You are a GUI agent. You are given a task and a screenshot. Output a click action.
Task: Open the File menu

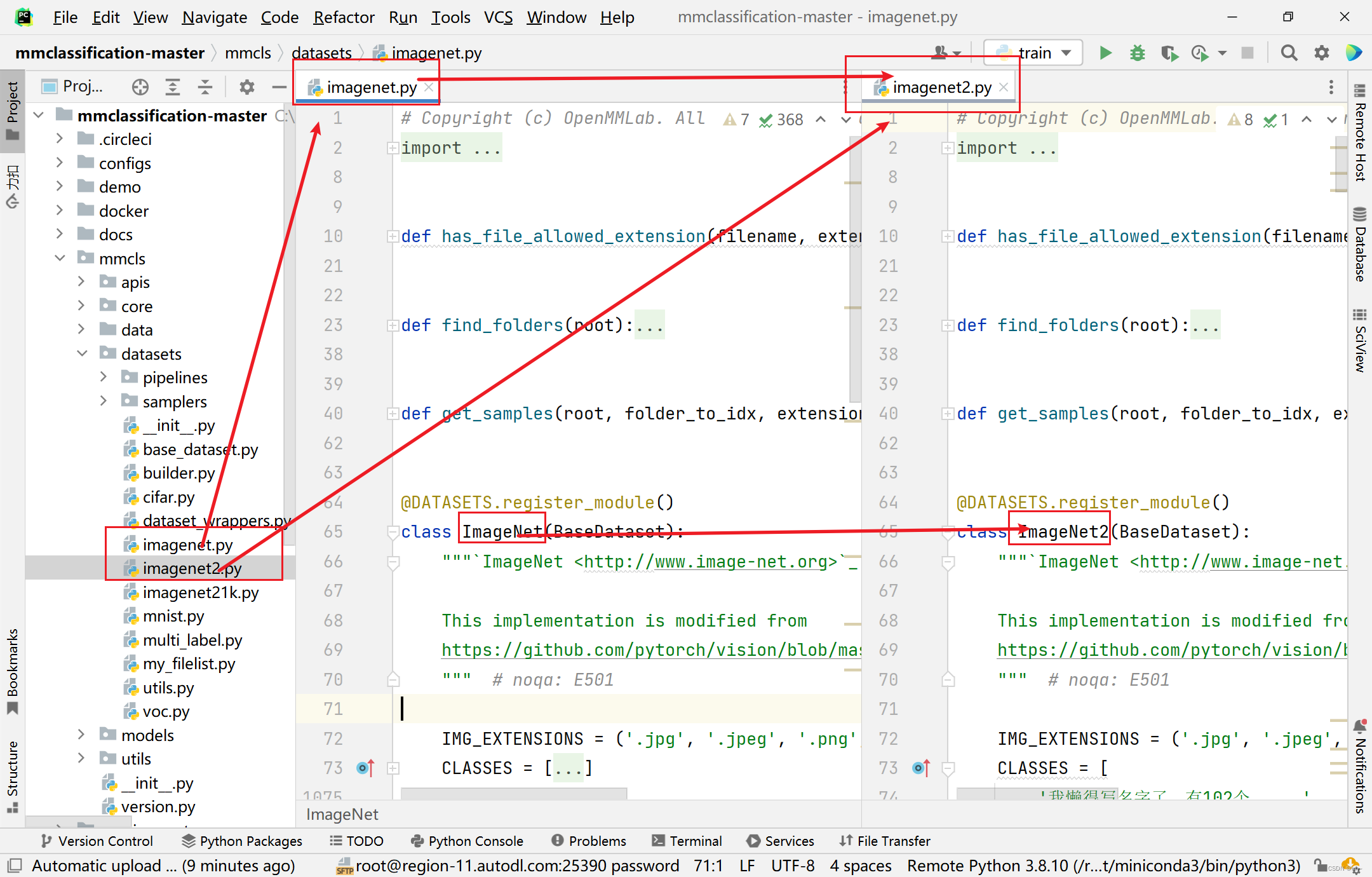65,17
